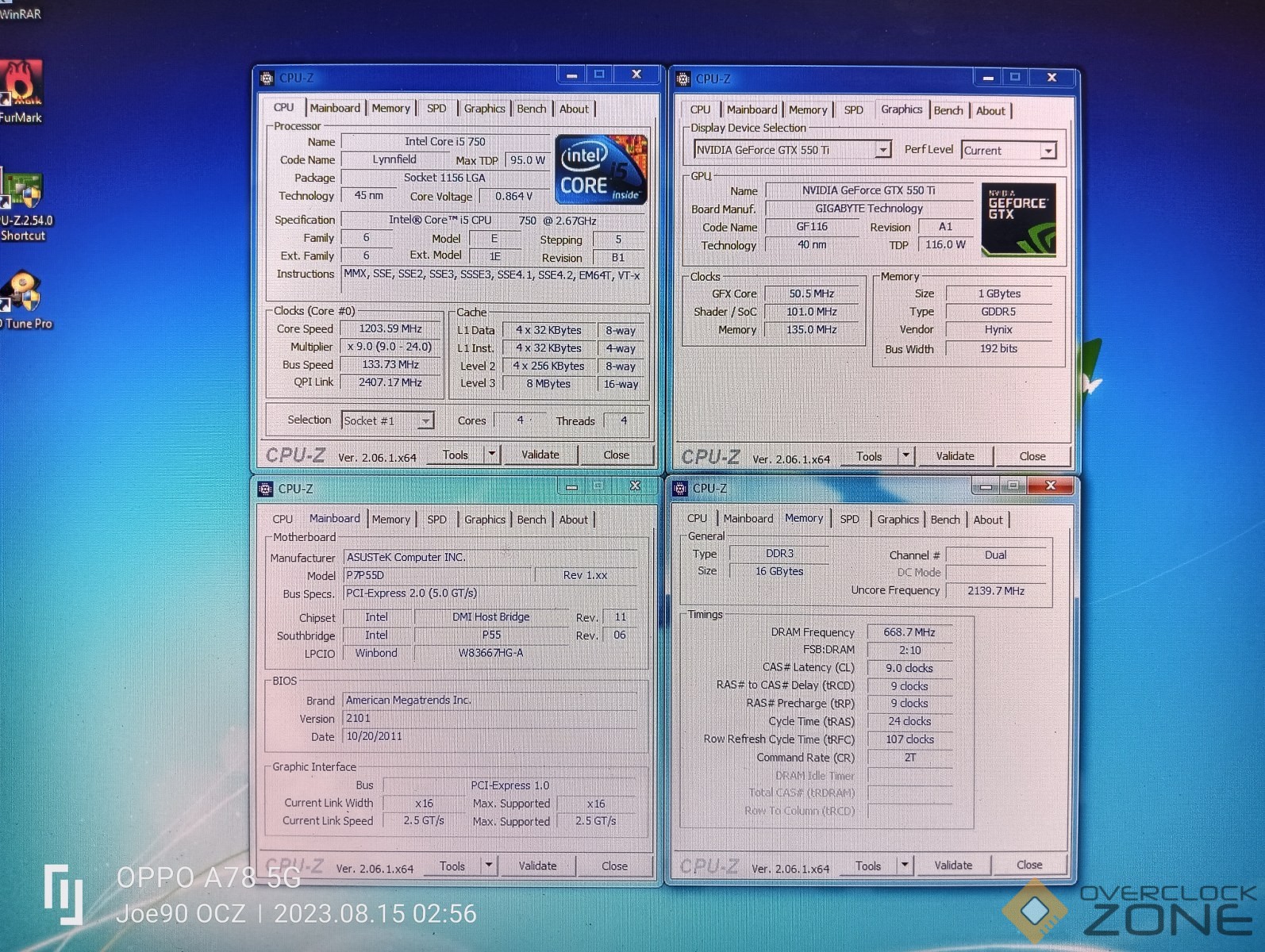Click Validate in Mainboard window
Image resolution: width=1265 pixels, height=952 pixels.
point(537,866)
